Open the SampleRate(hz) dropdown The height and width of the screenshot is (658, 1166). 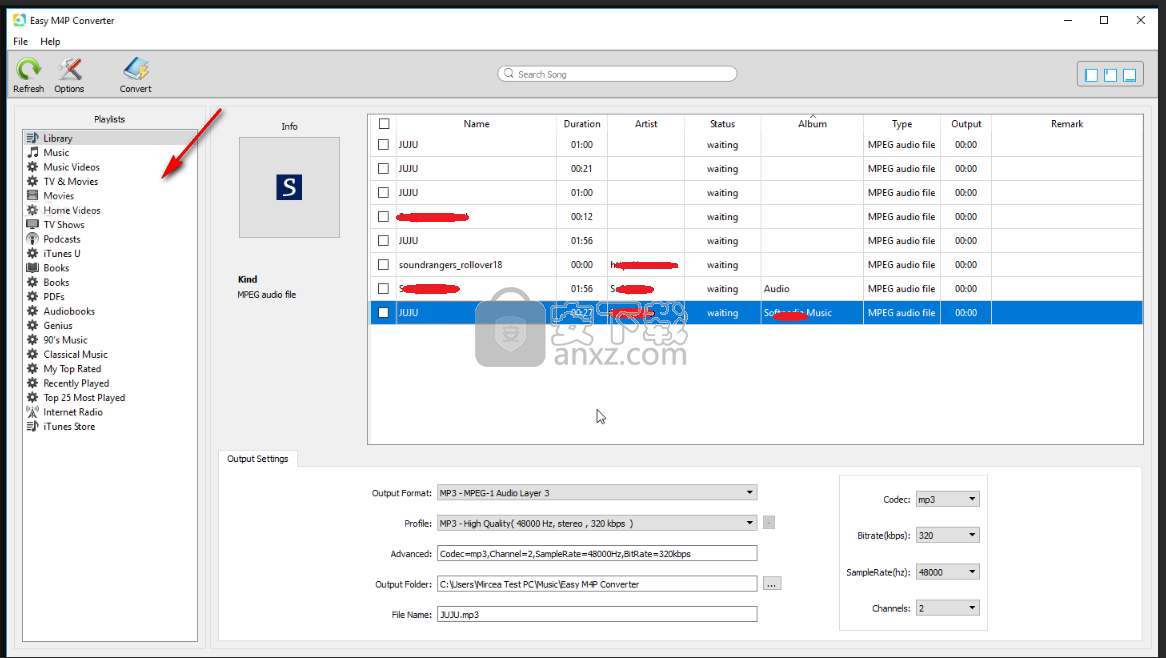947,572
